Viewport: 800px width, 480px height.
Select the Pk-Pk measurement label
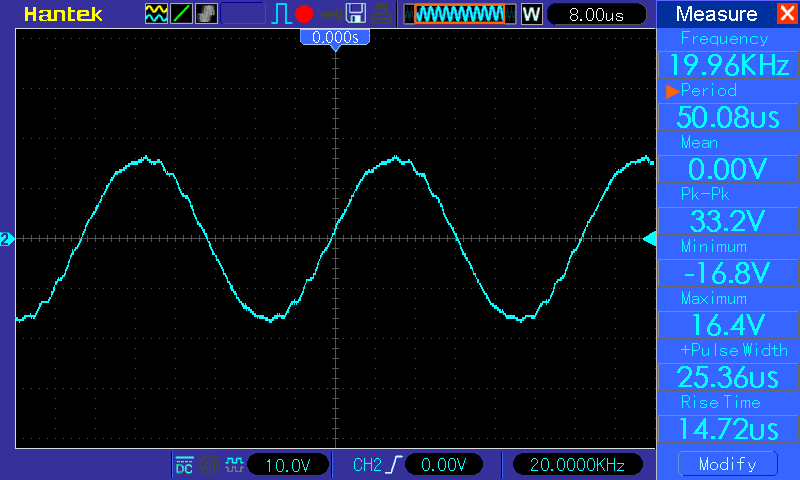(x=705, y=194)
